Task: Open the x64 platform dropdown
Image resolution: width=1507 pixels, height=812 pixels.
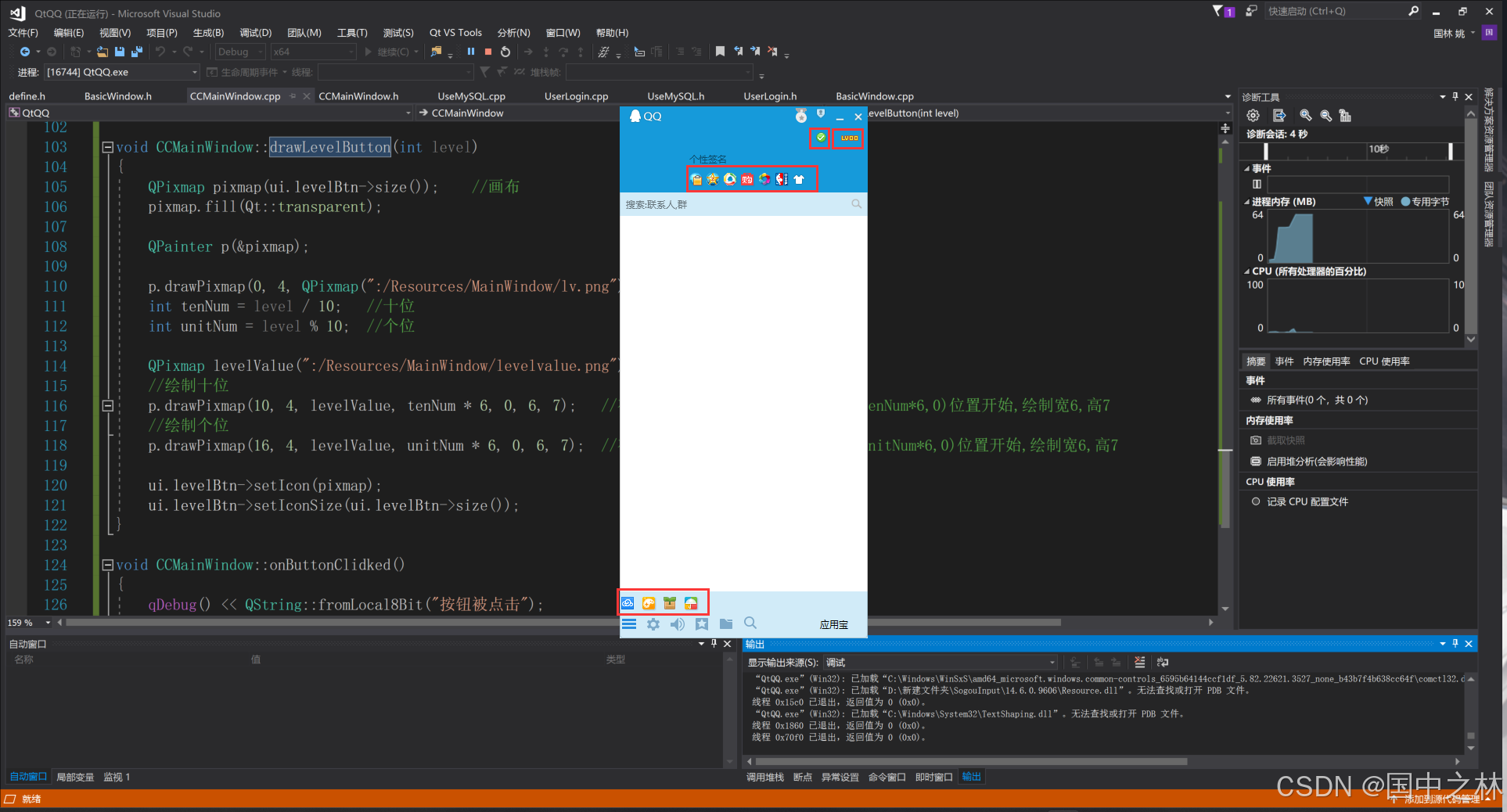Action: tap(314, 52)
